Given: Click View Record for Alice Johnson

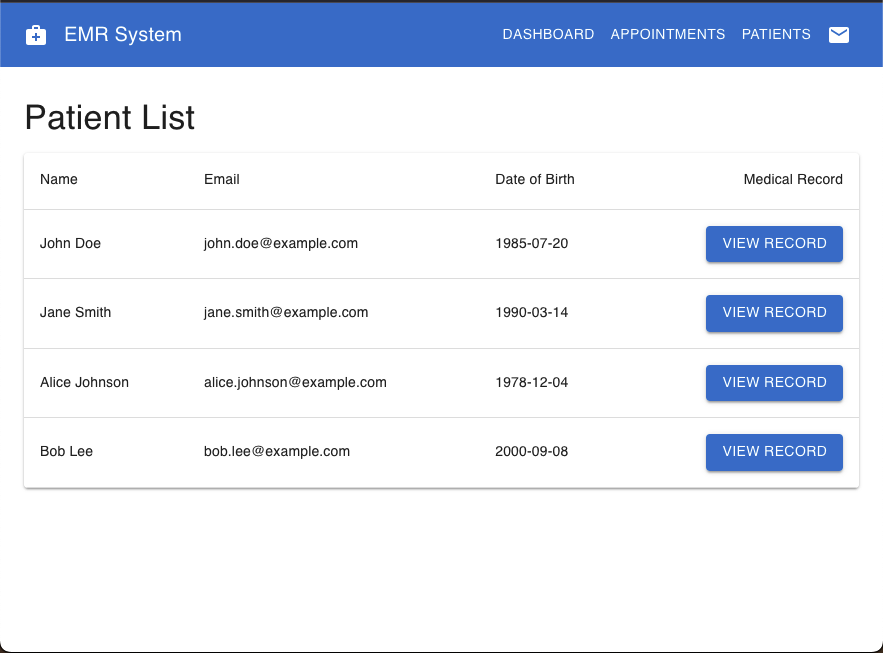Looking at the screenshot, I should click(774, 383).
